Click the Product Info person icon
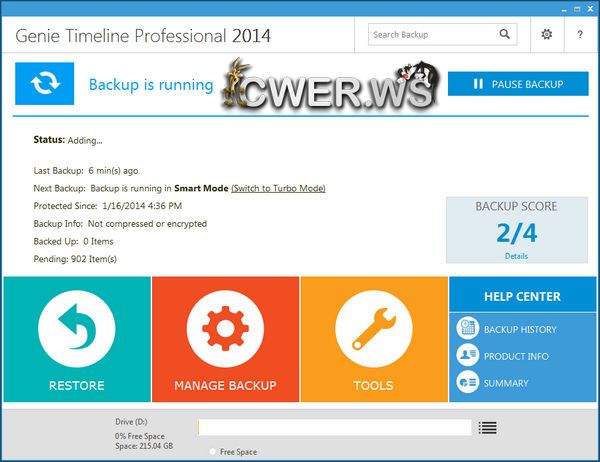Screen dimensions: 600x462 (x=467, y=355)
